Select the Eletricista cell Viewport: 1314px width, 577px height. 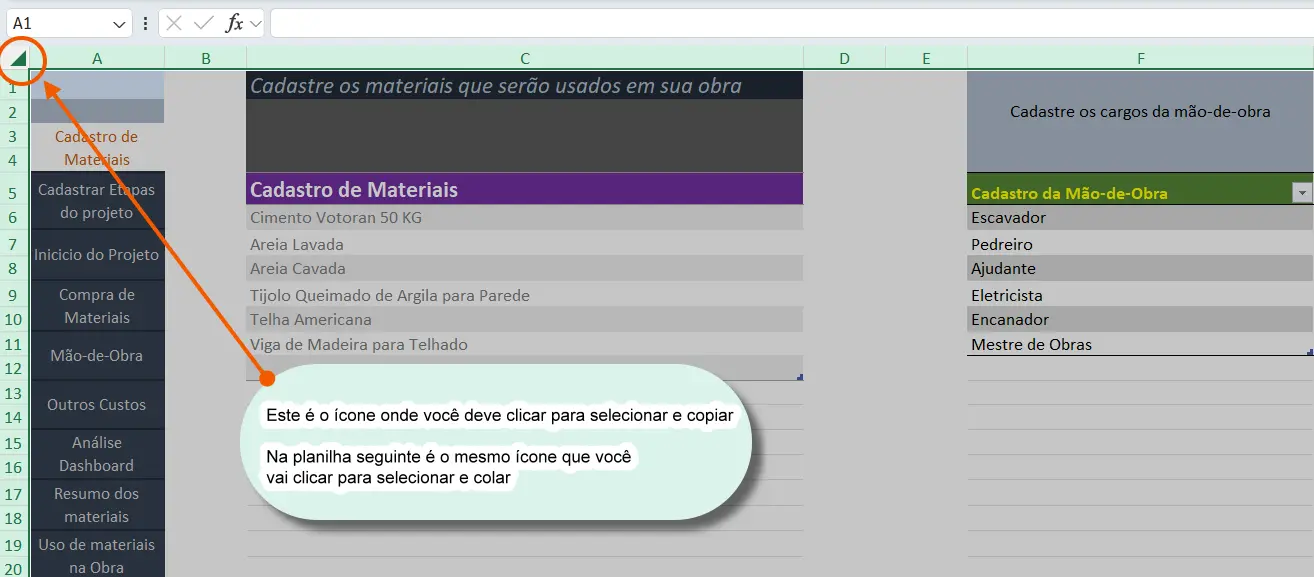click(1140, 295)
